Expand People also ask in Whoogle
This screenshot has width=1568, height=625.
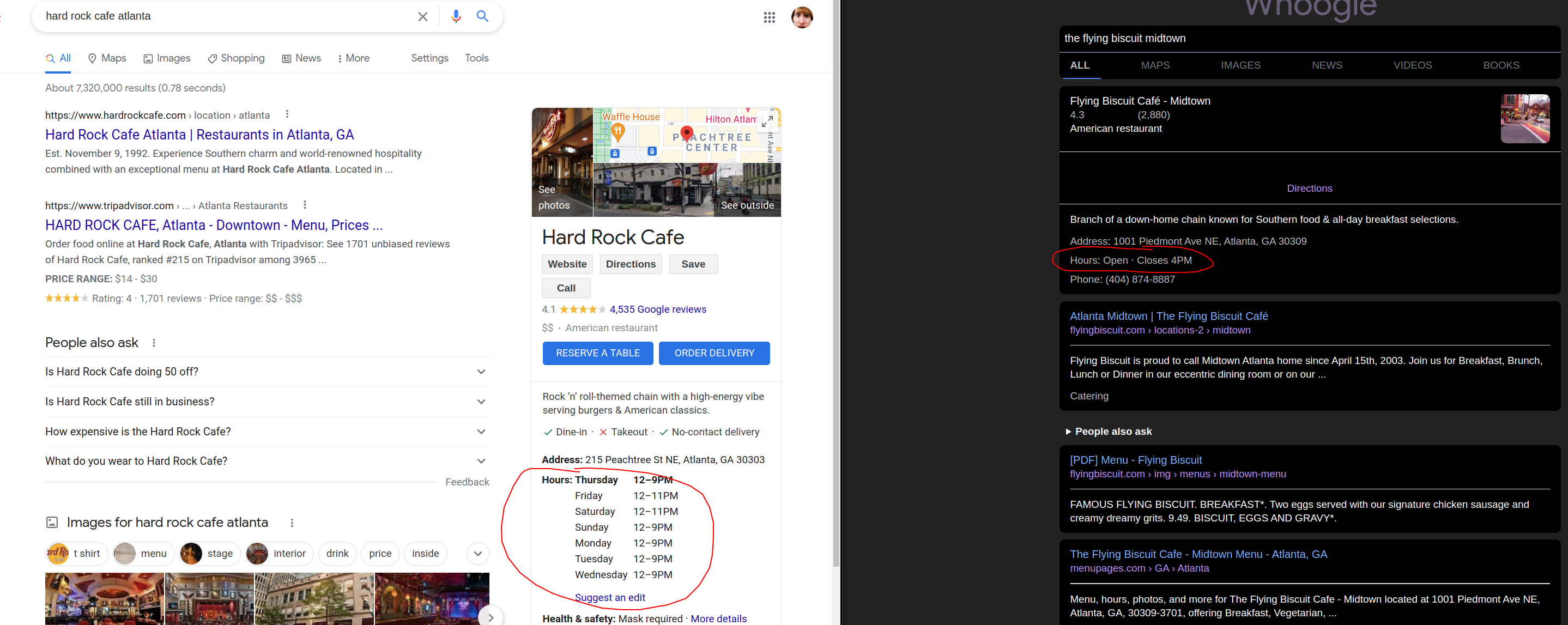1112,432
